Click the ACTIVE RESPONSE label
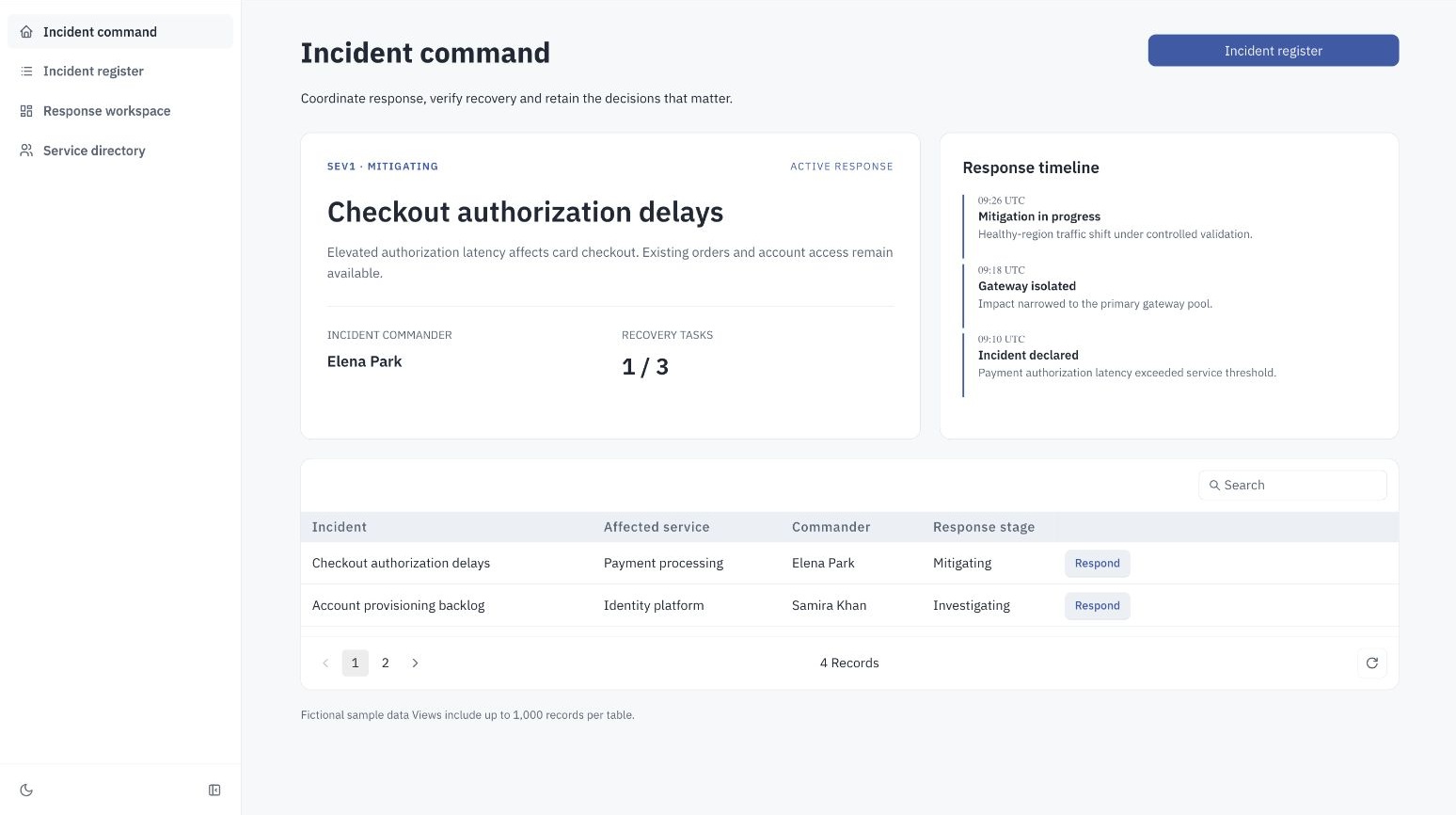 842,167
